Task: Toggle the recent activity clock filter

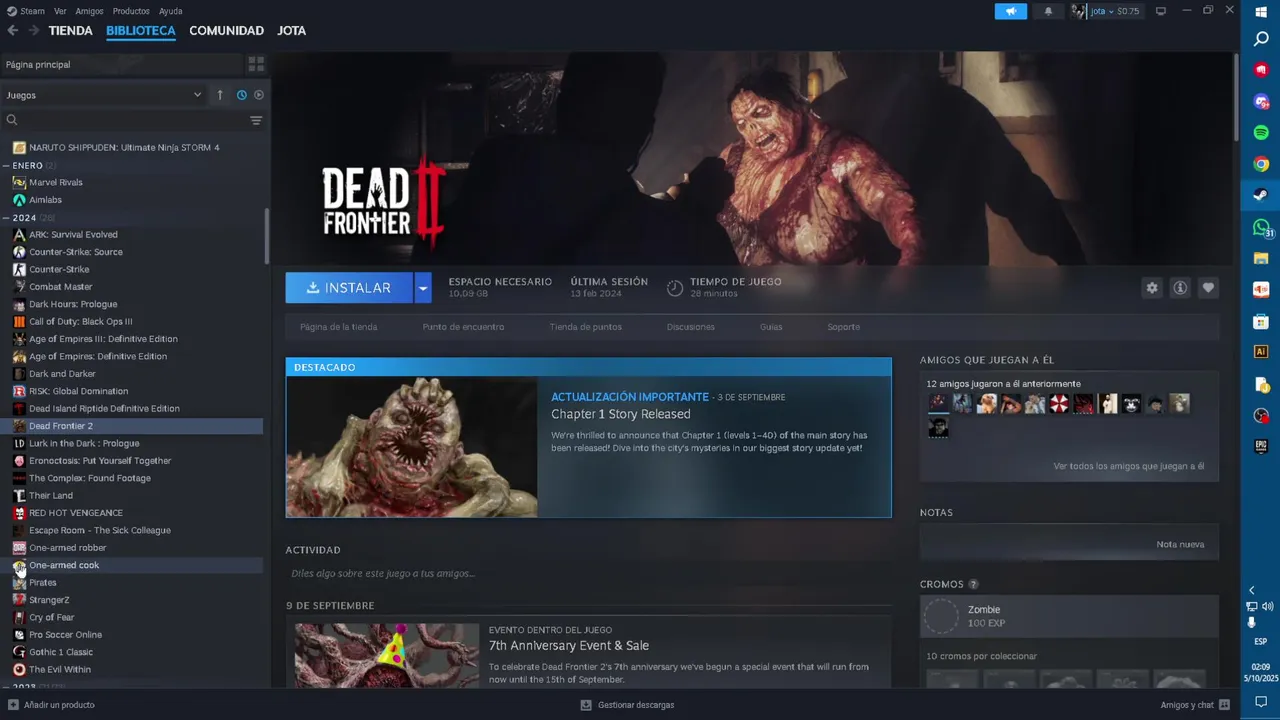Action: [x=241, y=95]
